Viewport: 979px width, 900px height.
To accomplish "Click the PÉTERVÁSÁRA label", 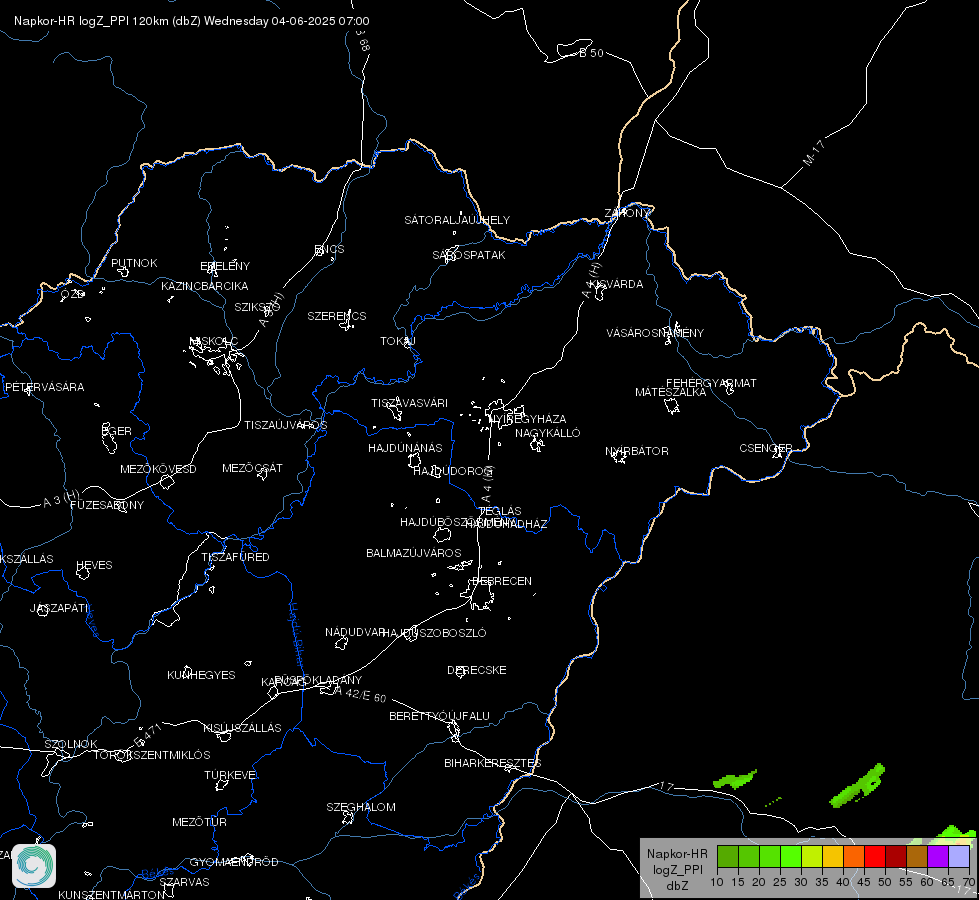I will pyautogui.click(x=44, y=387).
